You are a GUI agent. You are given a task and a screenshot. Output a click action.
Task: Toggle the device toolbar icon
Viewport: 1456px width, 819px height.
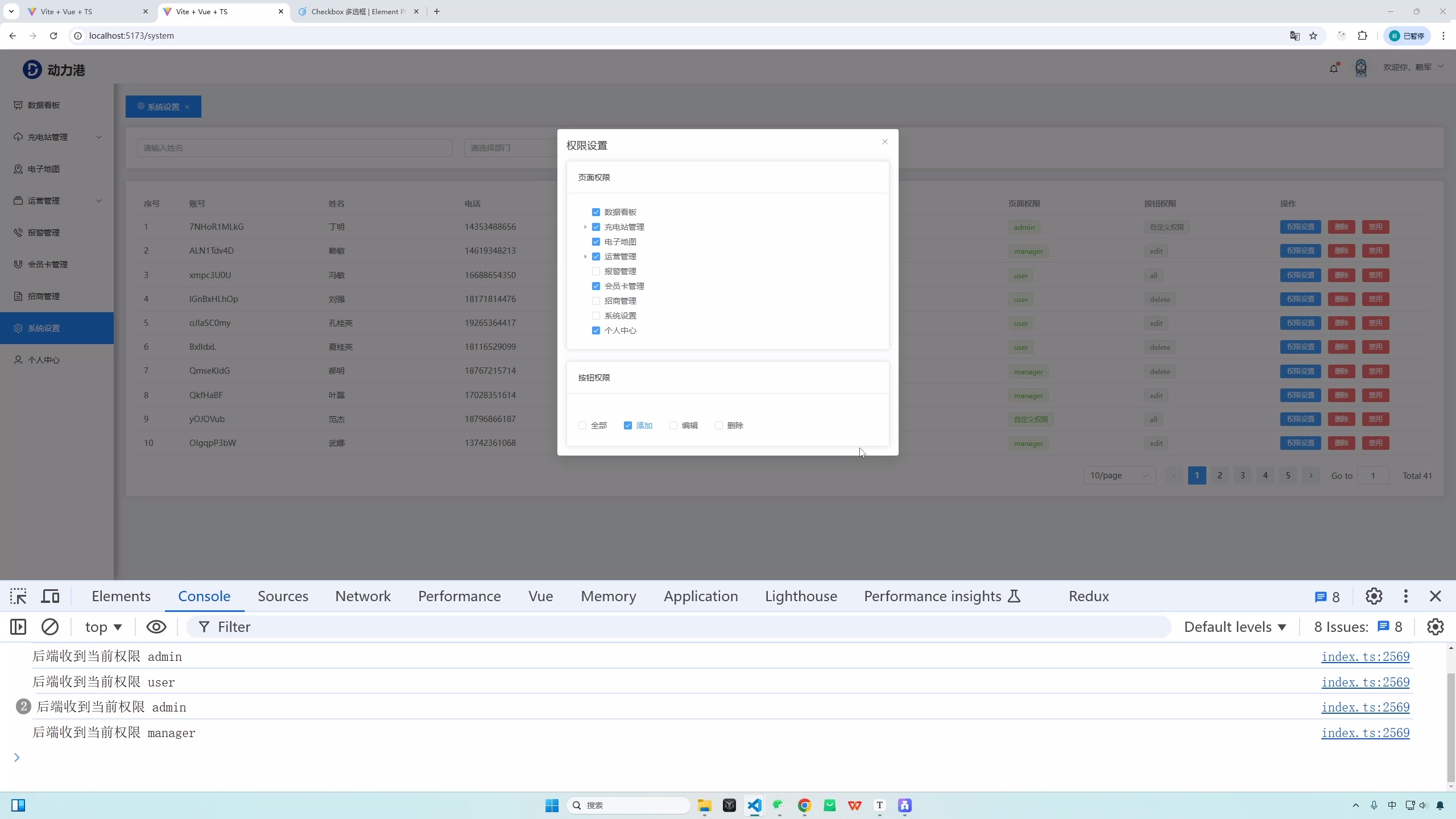pyautogui.click(x=51, y=596)
